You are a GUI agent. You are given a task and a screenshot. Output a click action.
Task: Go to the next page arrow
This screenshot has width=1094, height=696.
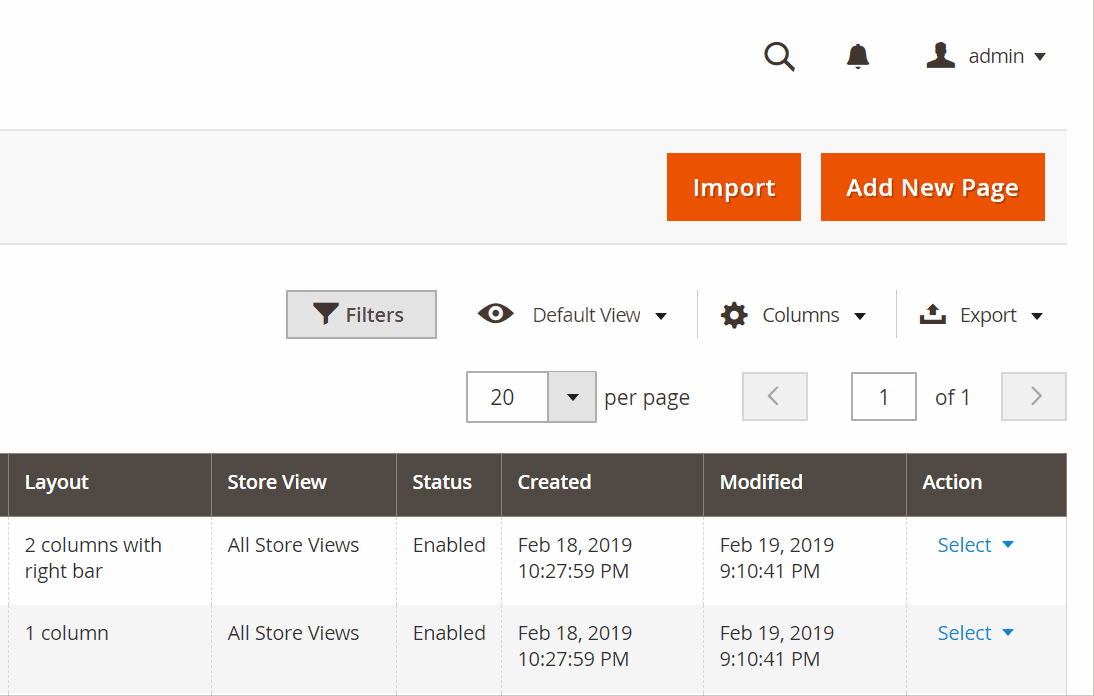click(x=1034, y=396)
